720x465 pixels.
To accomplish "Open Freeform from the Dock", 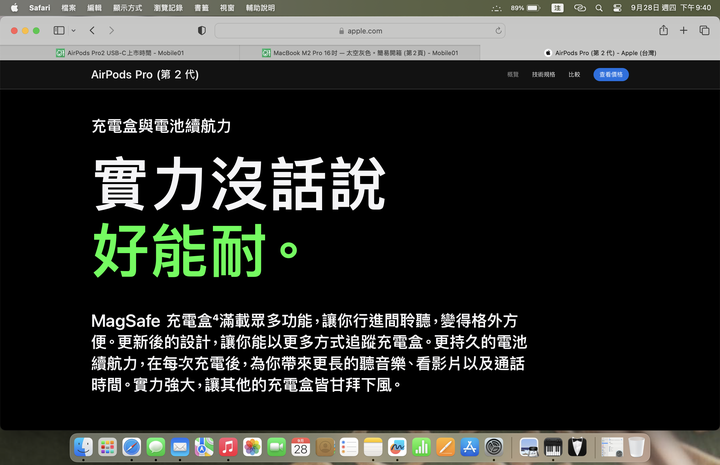I will coord(397,447).
